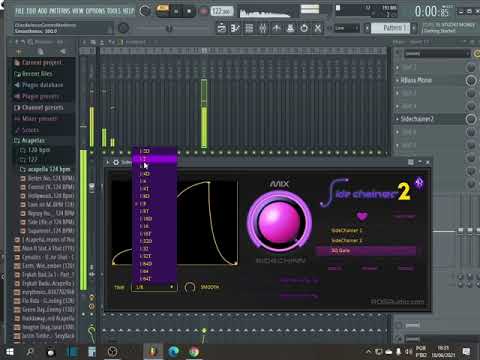Select the highlighted third preset row
This screenshot has width=480, height=360.
(366, 251)
